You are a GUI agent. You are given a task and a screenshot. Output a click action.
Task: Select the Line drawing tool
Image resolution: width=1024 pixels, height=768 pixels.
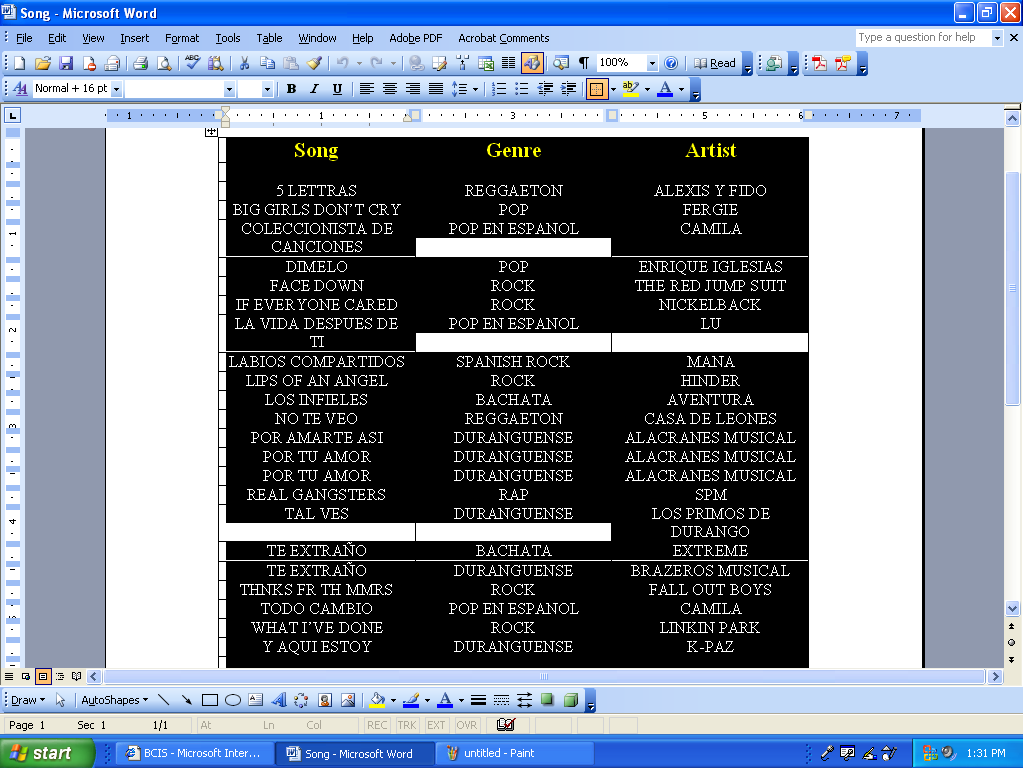pyautogui.click(x=164, y=700)
